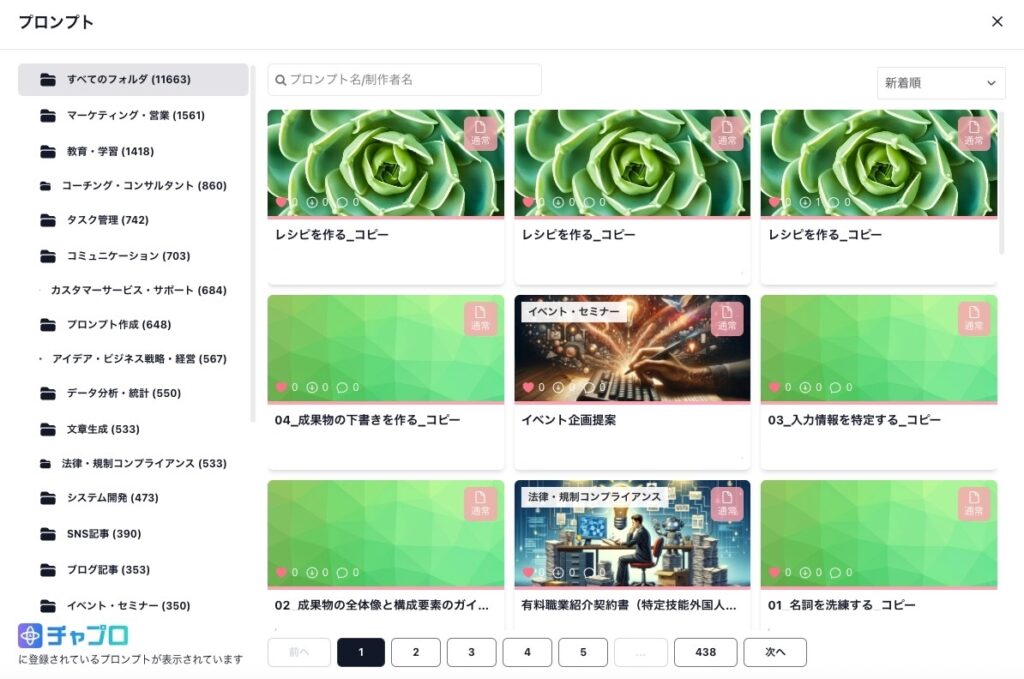Open the 有料職業紹介契約書 prompt thumbnail
Image resolution: width=1024 pixels, height=679 pixels.
[x=632, y=535]
